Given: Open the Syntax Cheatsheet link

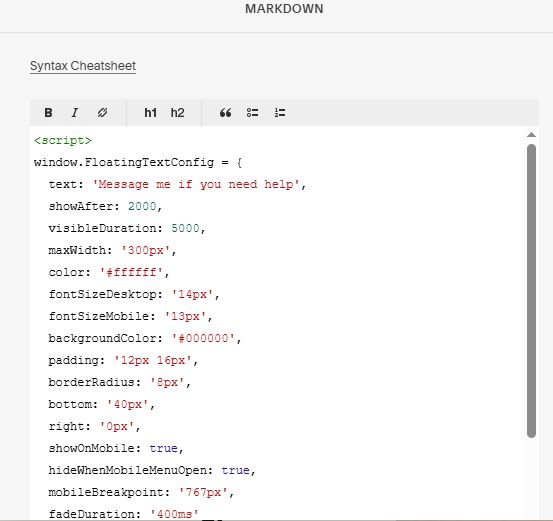Looking at the screenshot, I should 83,66.
